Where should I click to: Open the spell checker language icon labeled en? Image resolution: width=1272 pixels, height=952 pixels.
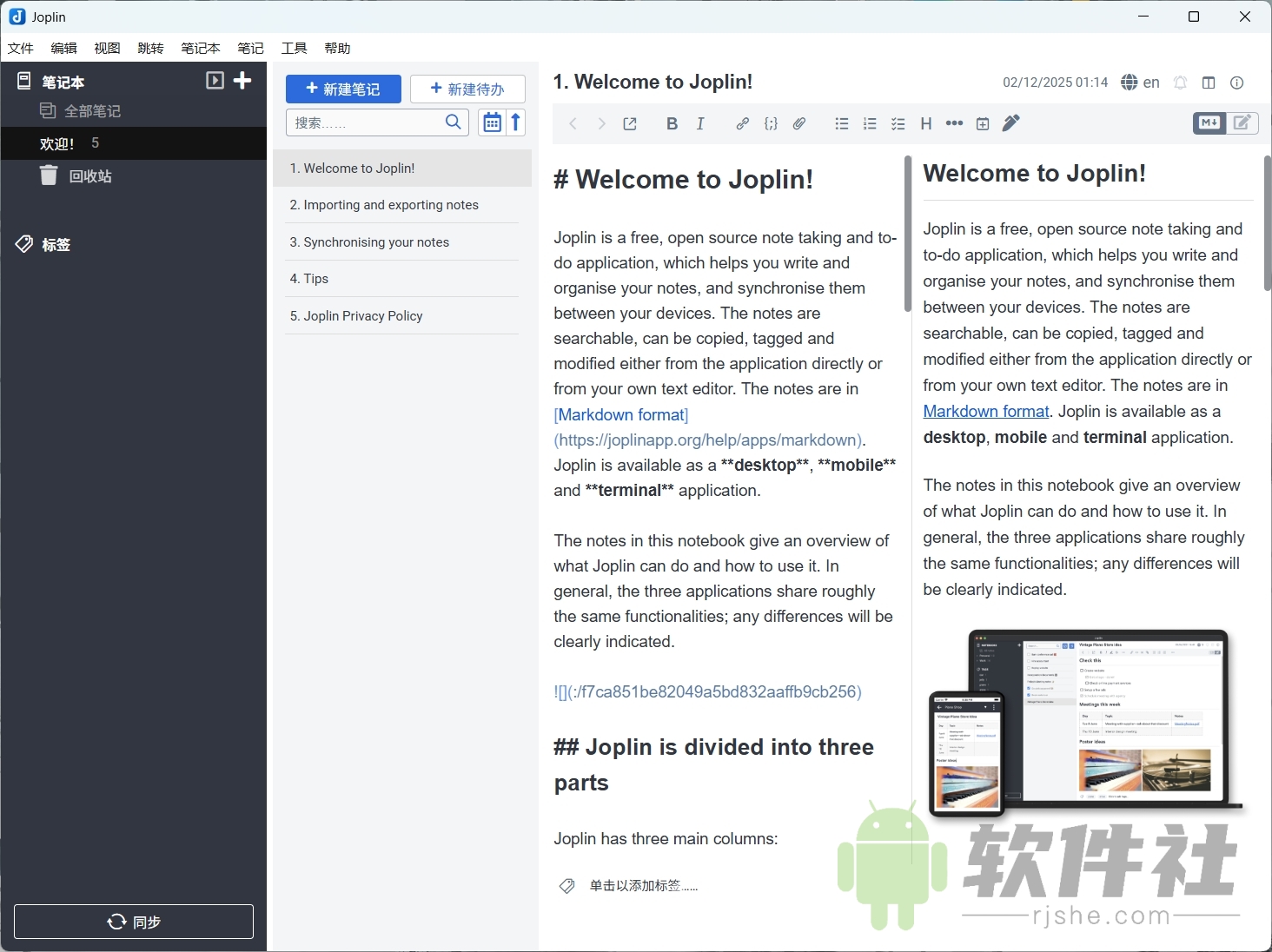(x=1141, y=83)
